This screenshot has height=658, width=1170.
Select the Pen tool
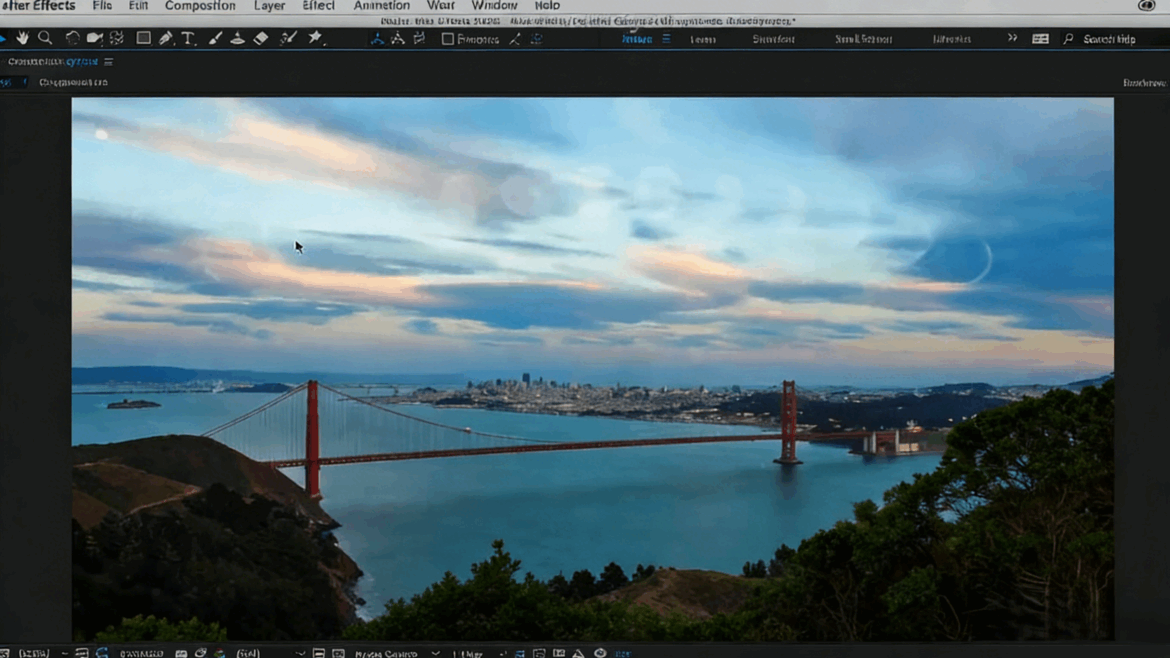(x=166, y=38)
